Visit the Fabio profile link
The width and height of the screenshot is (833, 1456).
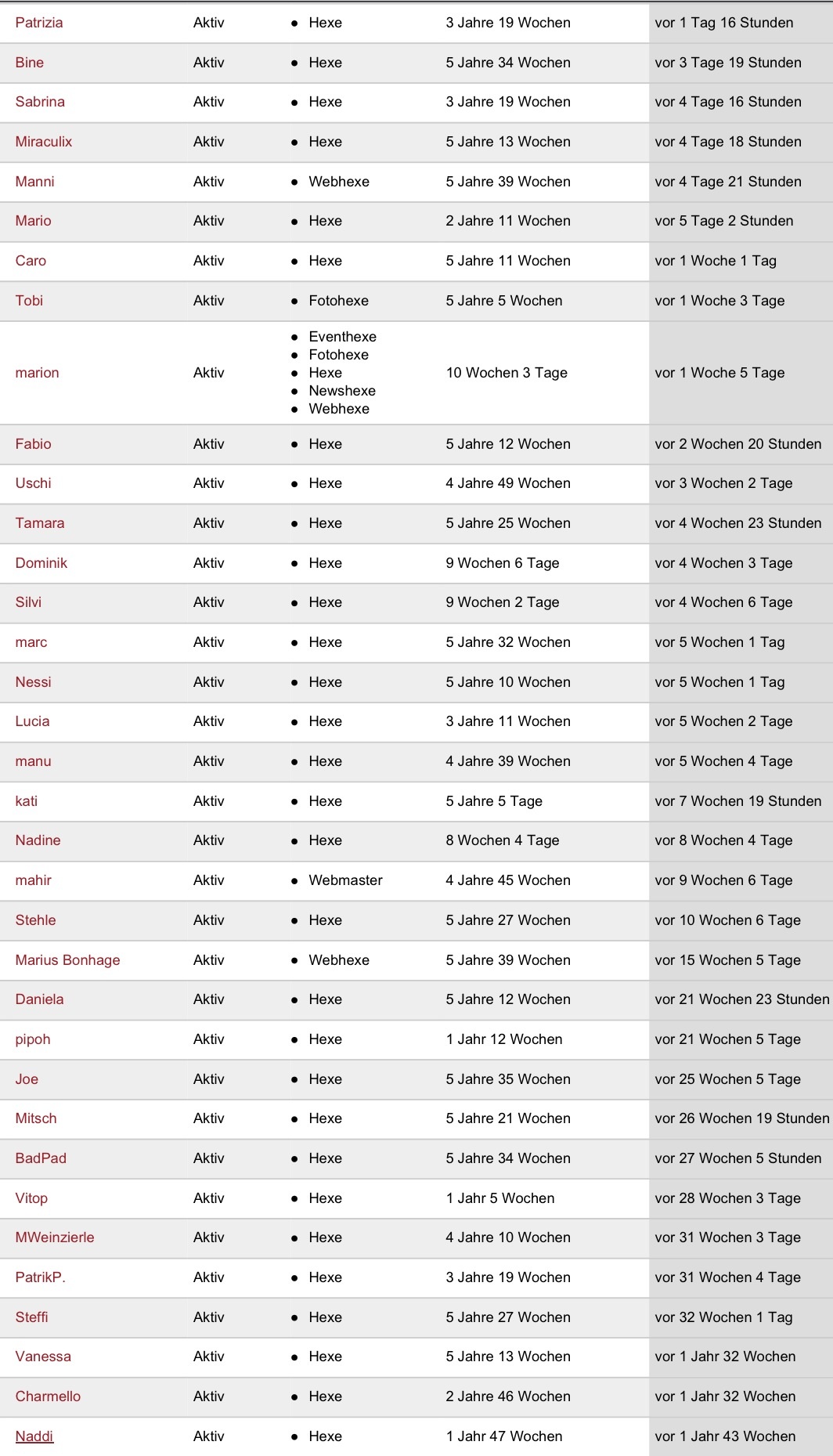pyautogui.click(x=34, y=444)
